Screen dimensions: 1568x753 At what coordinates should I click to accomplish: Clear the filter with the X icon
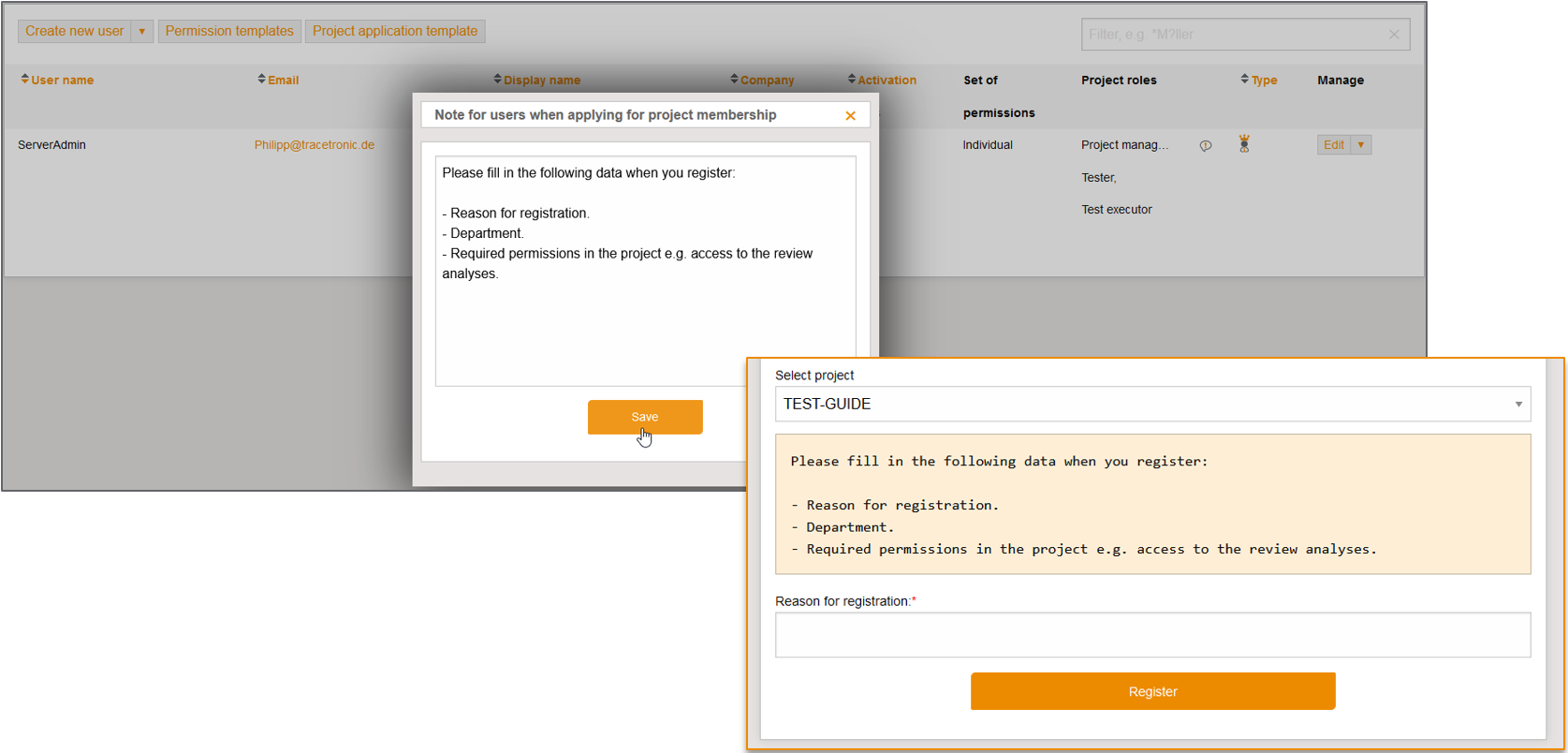point(1394,35)
